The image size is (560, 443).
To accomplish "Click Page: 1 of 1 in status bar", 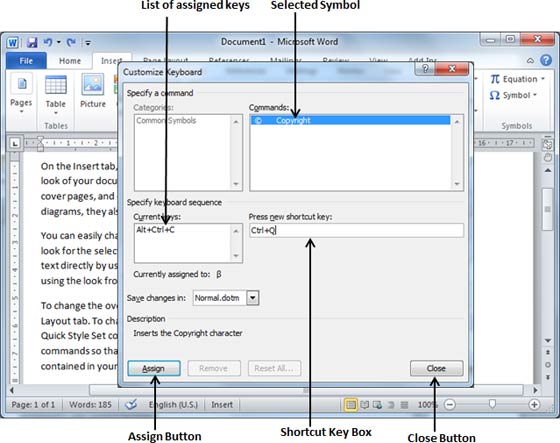I will point(33,405).
